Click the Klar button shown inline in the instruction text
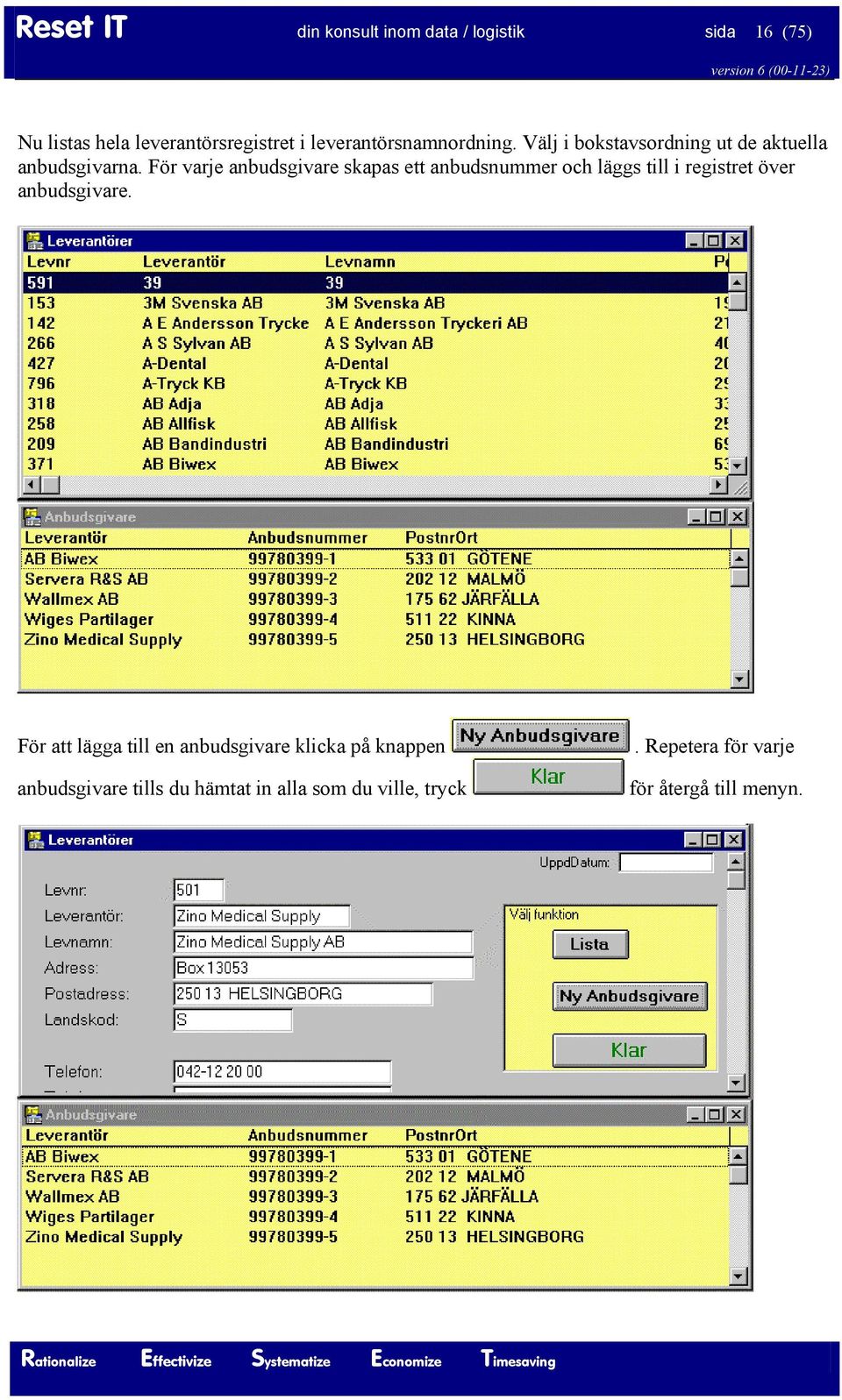Viewport: 842px width, 1400px height. 548,777
